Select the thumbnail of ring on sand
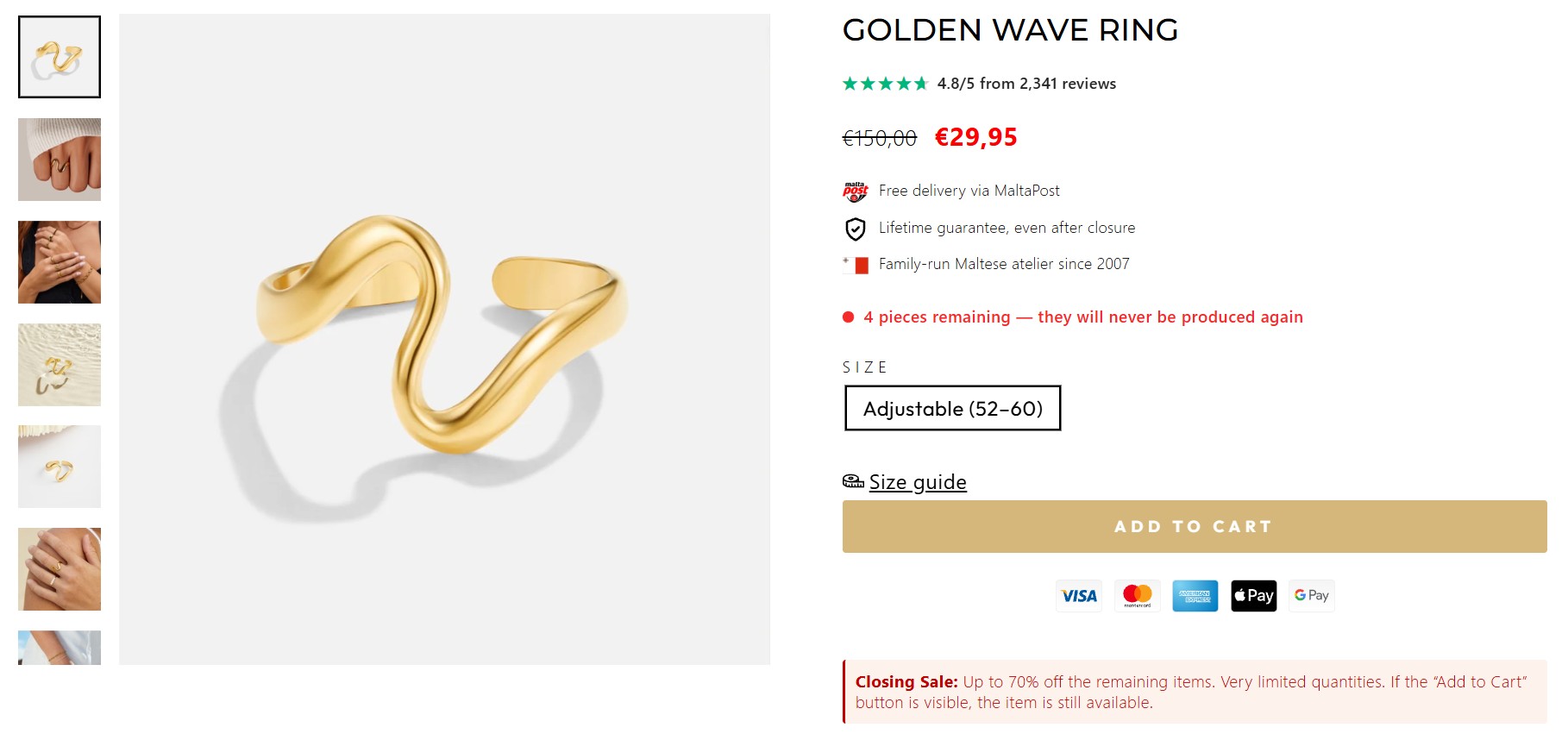Viewport: 1568px width, 740px height. click(60, 365)
